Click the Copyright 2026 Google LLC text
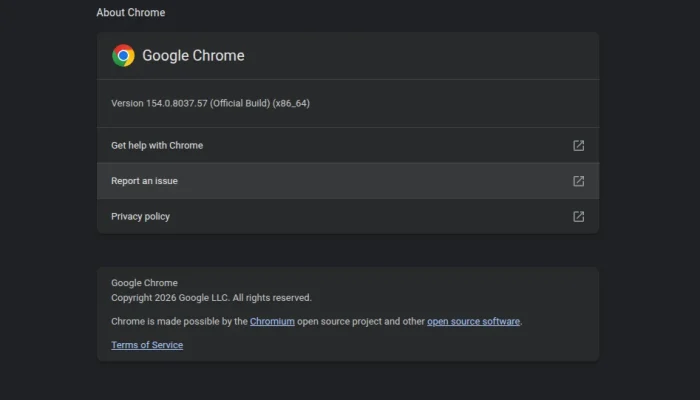 [211, 298]
